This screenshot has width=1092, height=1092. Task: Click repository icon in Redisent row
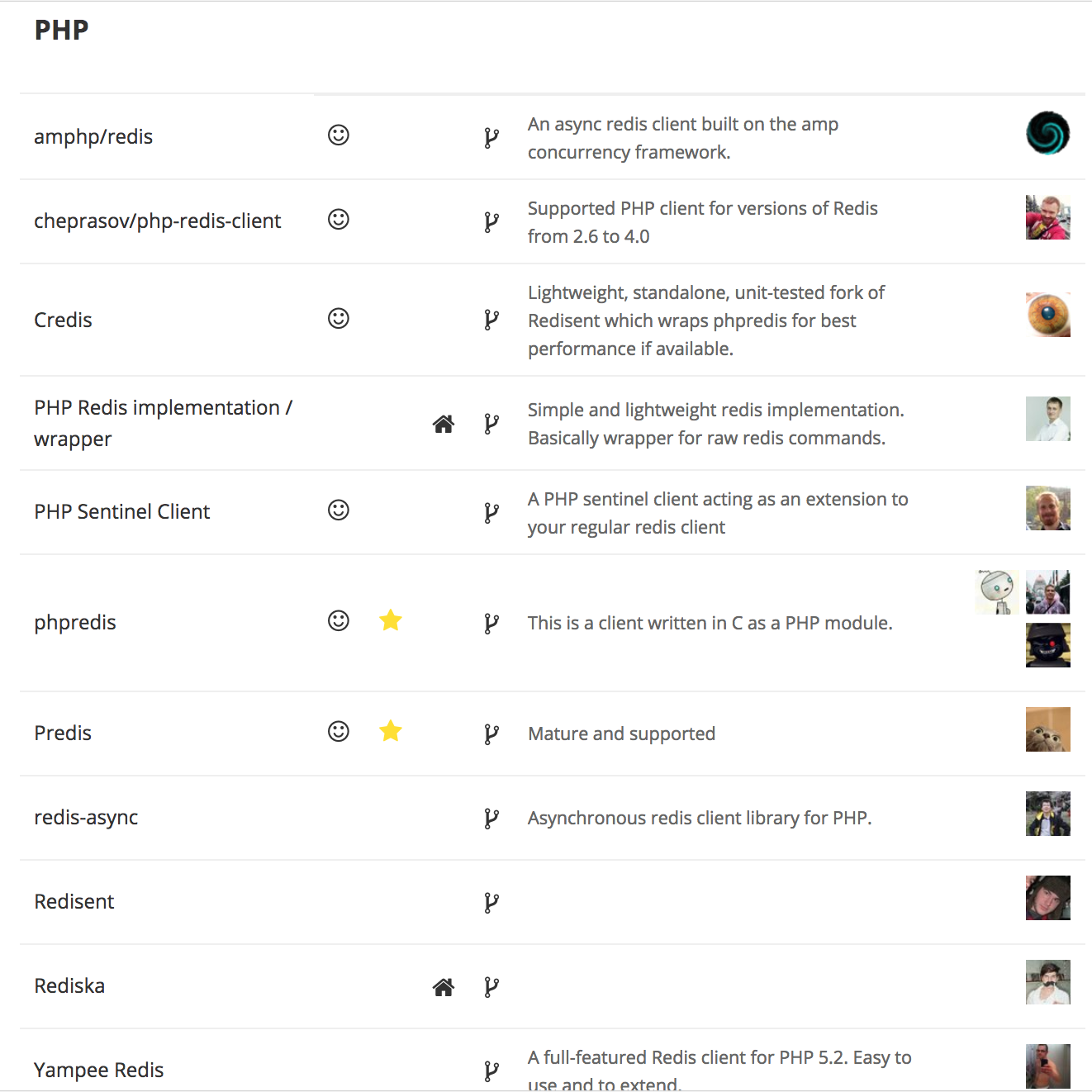click(x=491, y=903)
